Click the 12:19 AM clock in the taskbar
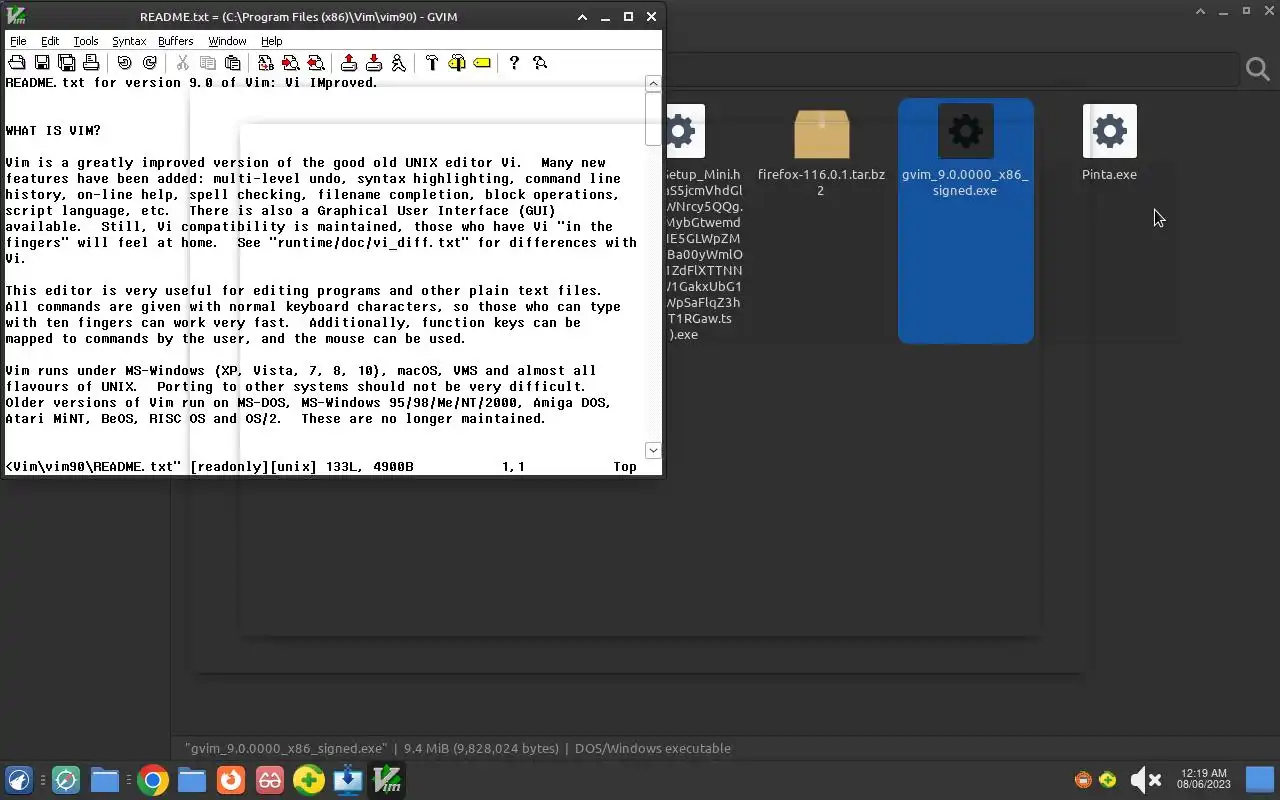Image resolution: width=1280 pixels, height=800 pixels. (1204, 779)
